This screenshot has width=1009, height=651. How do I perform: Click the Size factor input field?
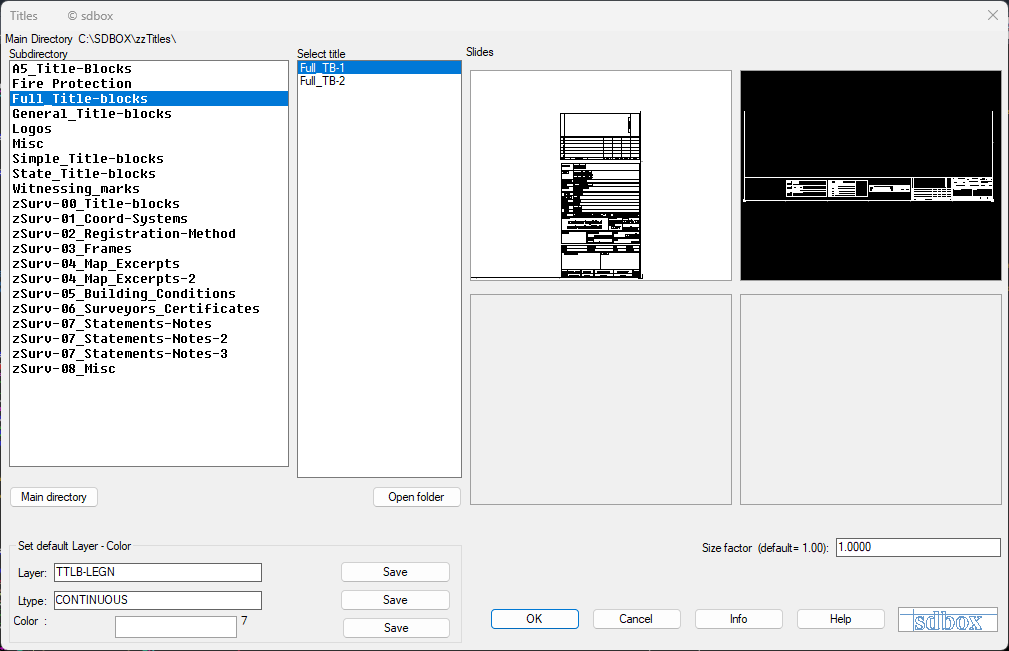(918, 547)
